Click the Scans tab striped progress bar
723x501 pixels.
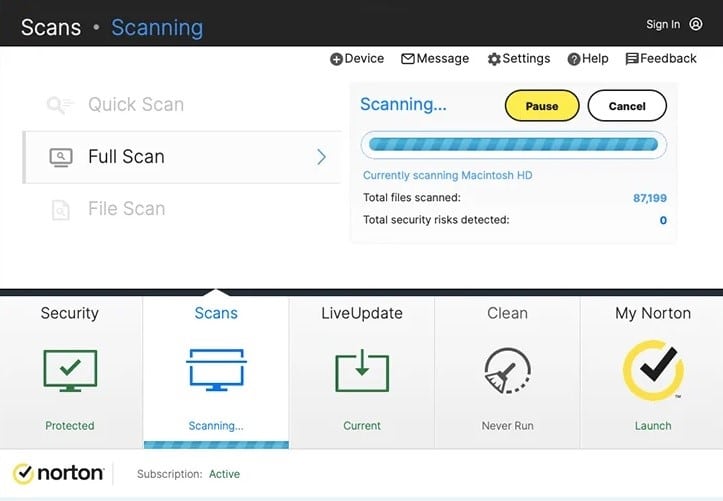pyautogui.click(x=216, y=445)
